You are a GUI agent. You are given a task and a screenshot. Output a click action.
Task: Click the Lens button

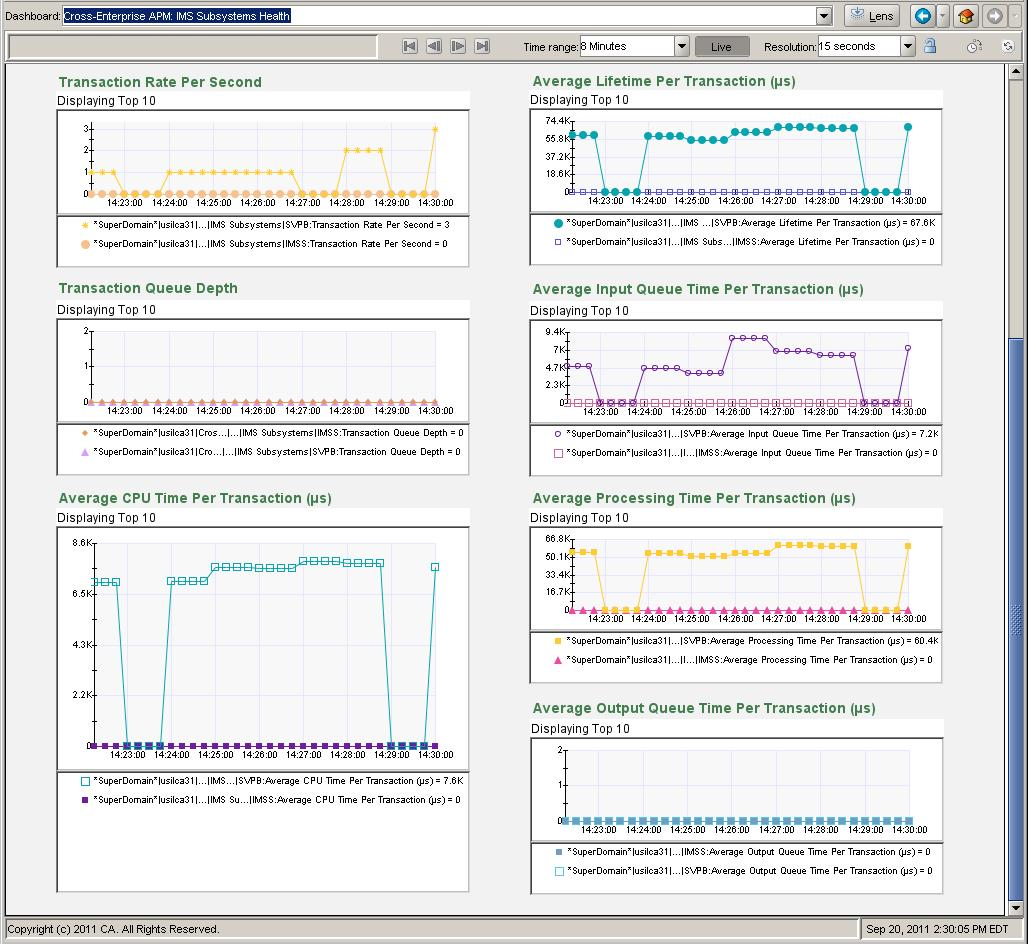point(872,16)
